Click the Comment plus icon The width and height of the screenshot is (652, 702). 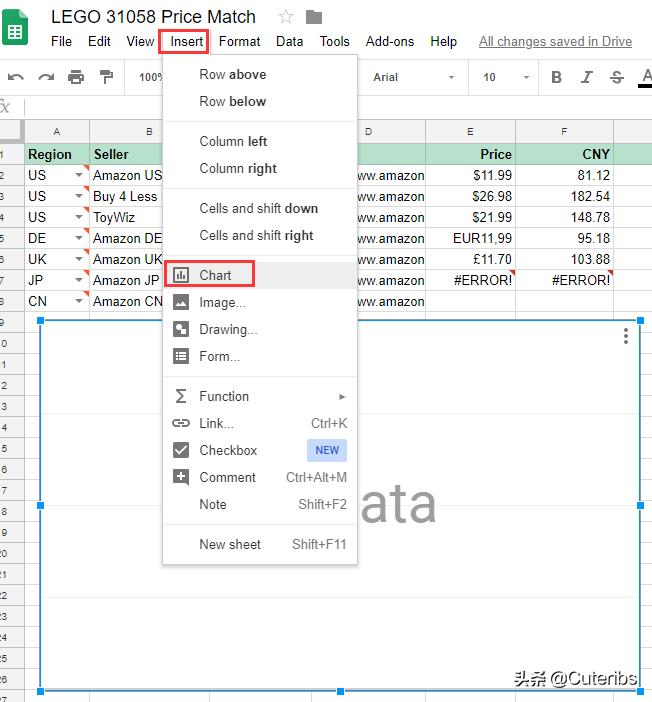[181, 477]
